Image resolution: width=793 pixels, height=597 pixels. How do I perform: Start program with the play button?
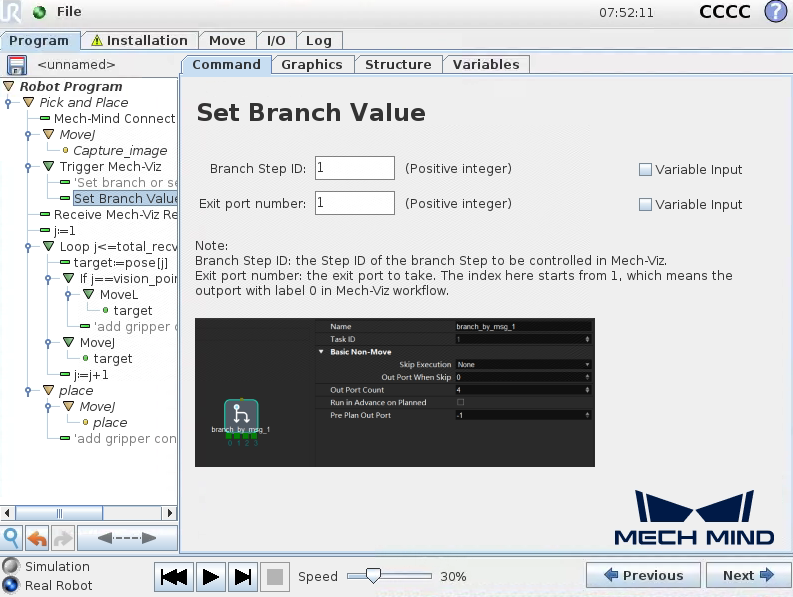coord(210,577)
